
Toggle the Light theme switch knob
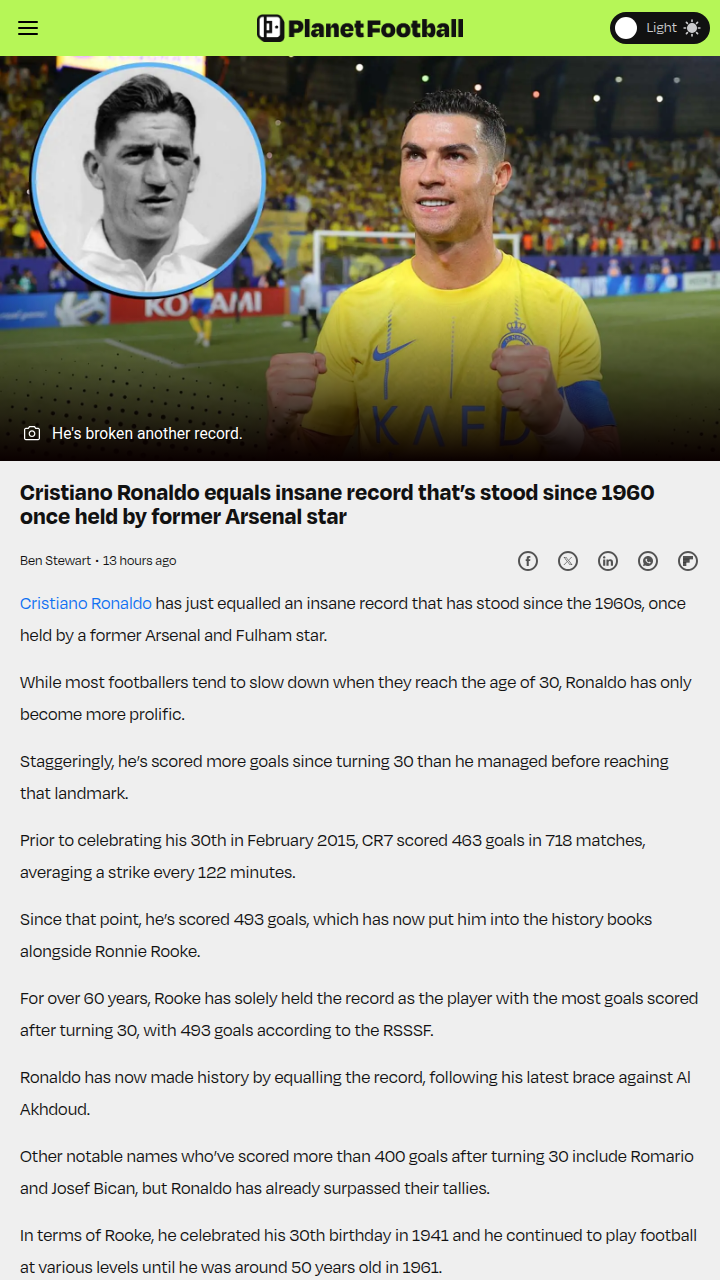coord(626,28)
